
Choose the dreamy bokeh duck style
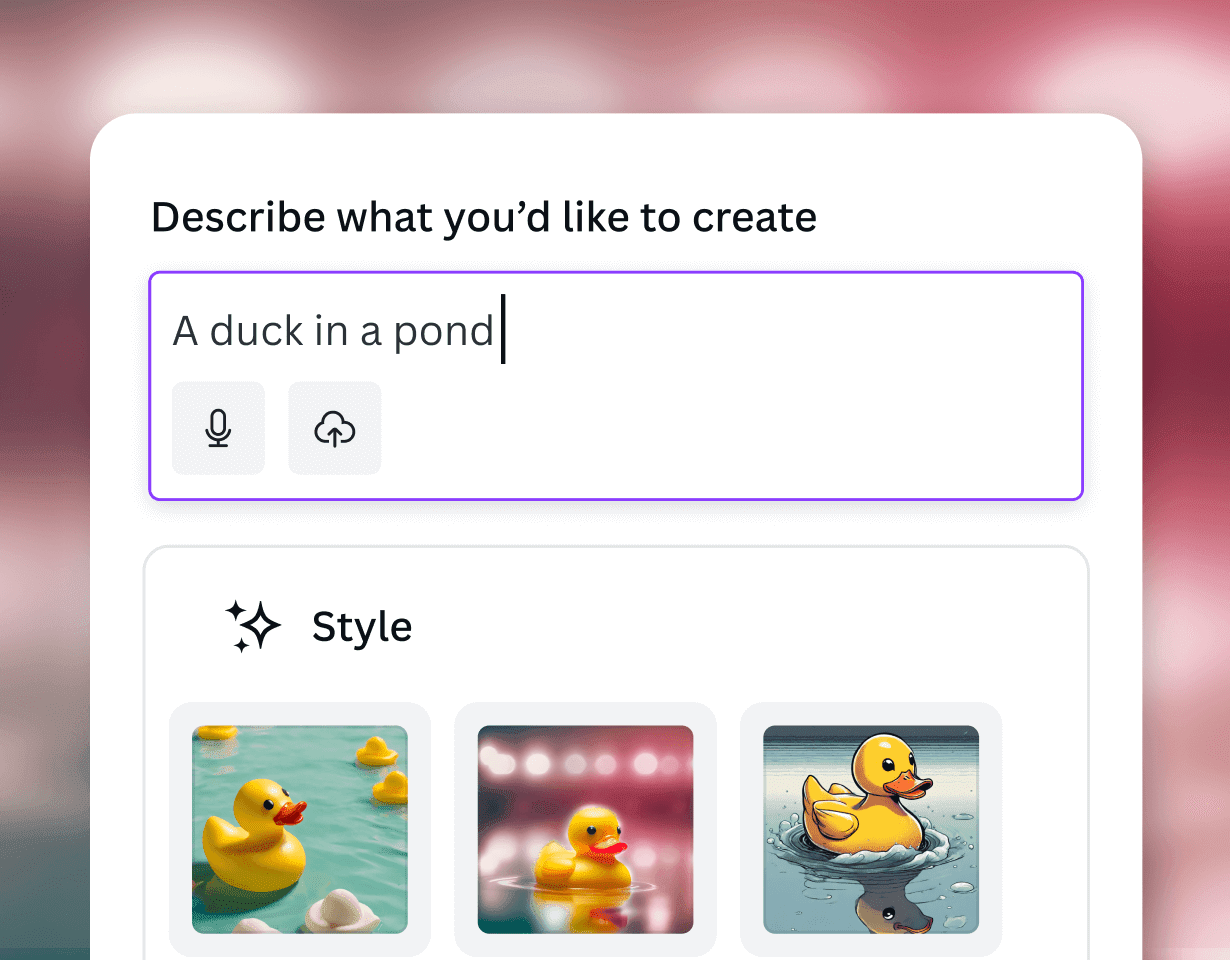pyautogui.click(x=585, y=830)
